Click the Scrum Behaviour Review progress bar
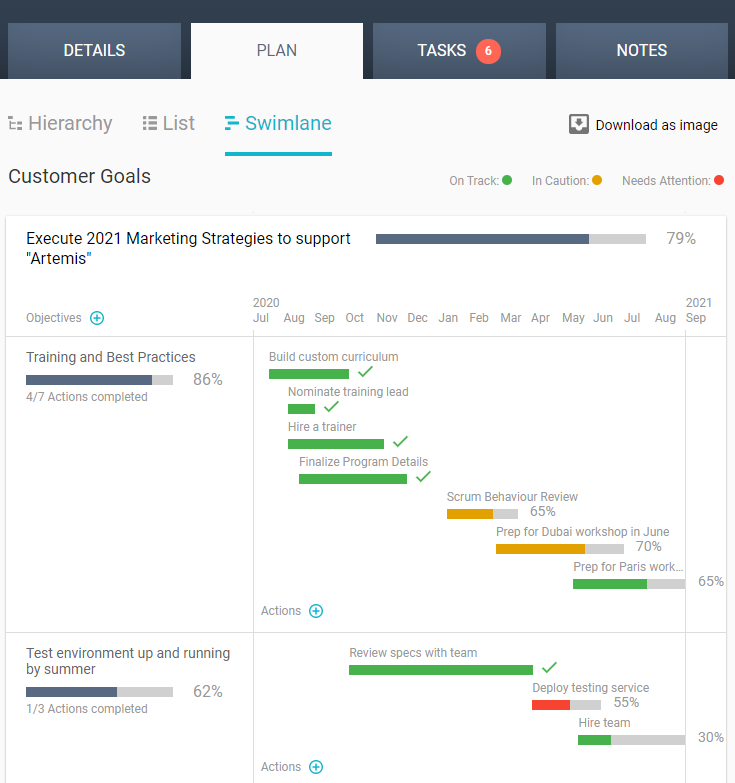 coord(482,514)
